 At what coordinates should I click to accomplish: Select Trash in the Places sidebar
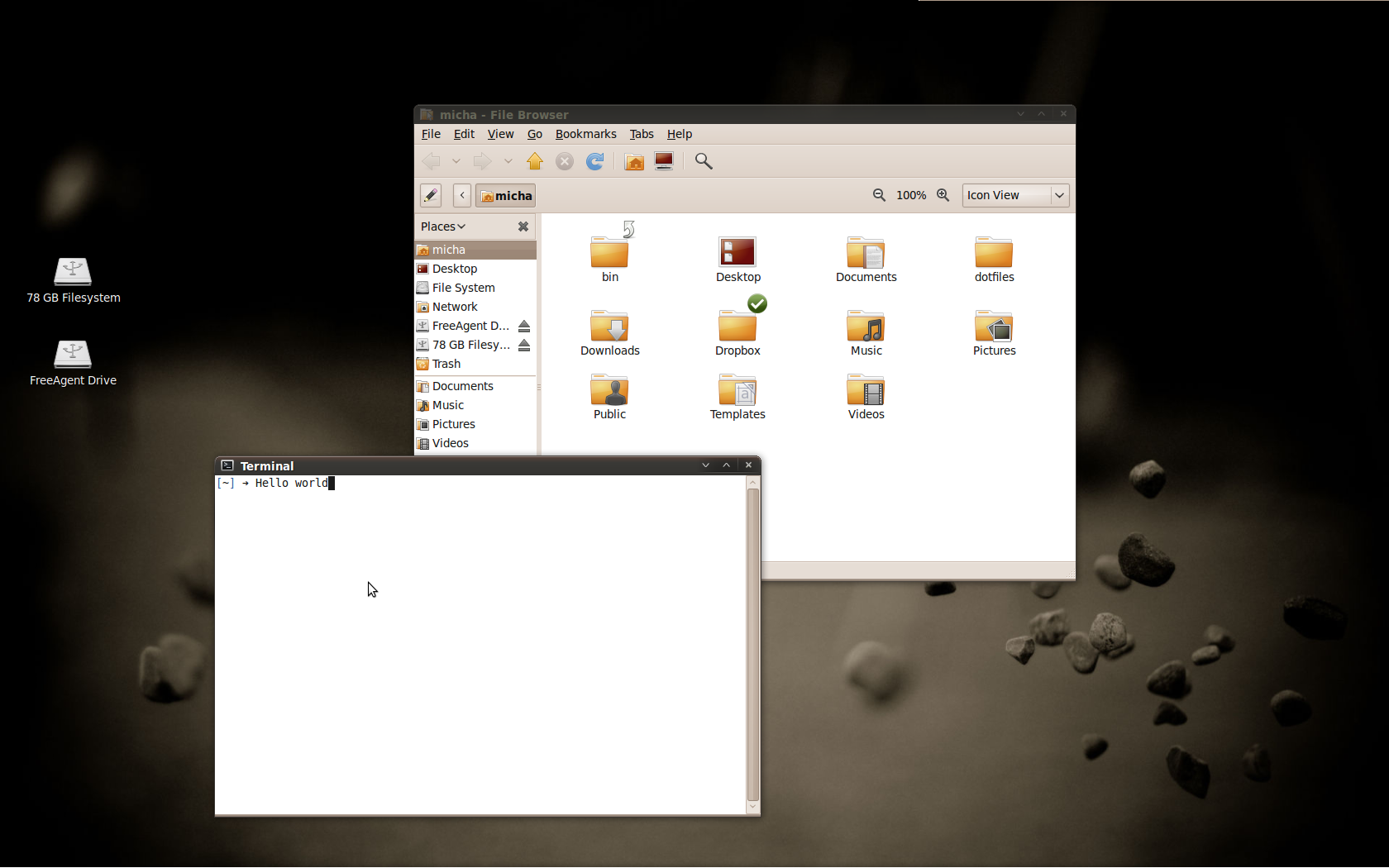point(446,364)
